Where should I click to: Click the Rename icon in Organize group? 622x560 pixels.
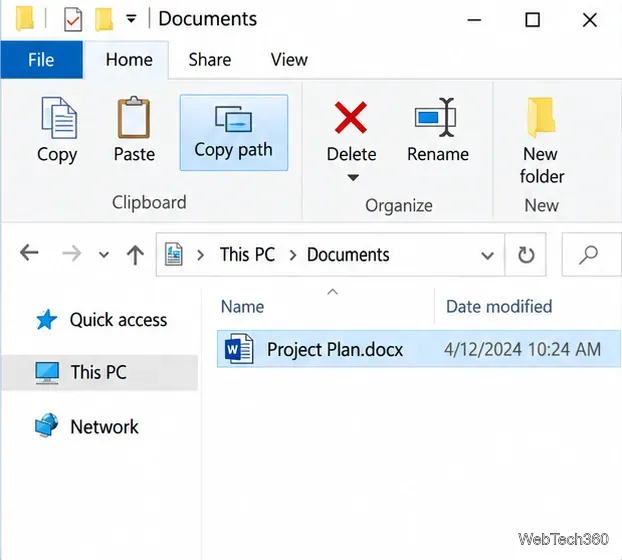[436, 117]
